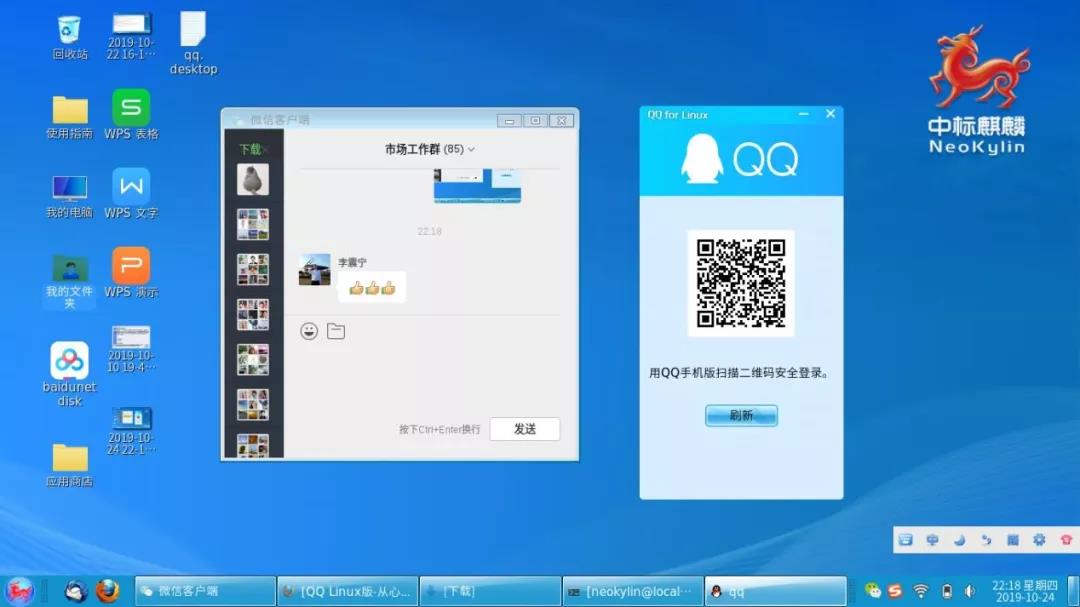
Task: Expand the 市场工作群 (85) group dropdown
Action: tap(471, 150)
